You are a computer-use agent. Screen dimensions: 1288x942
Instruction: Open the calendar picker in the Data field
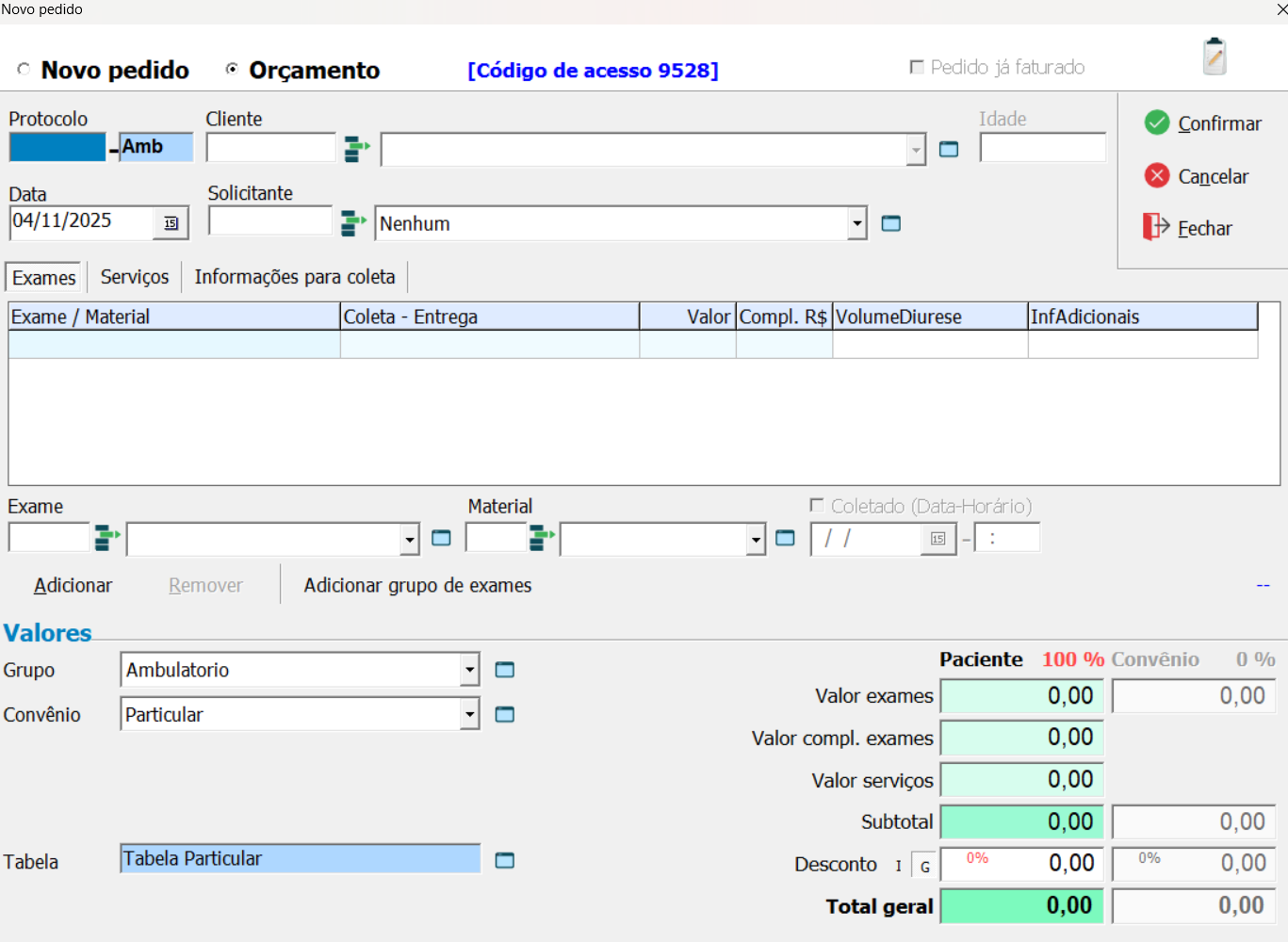[171, 223]
